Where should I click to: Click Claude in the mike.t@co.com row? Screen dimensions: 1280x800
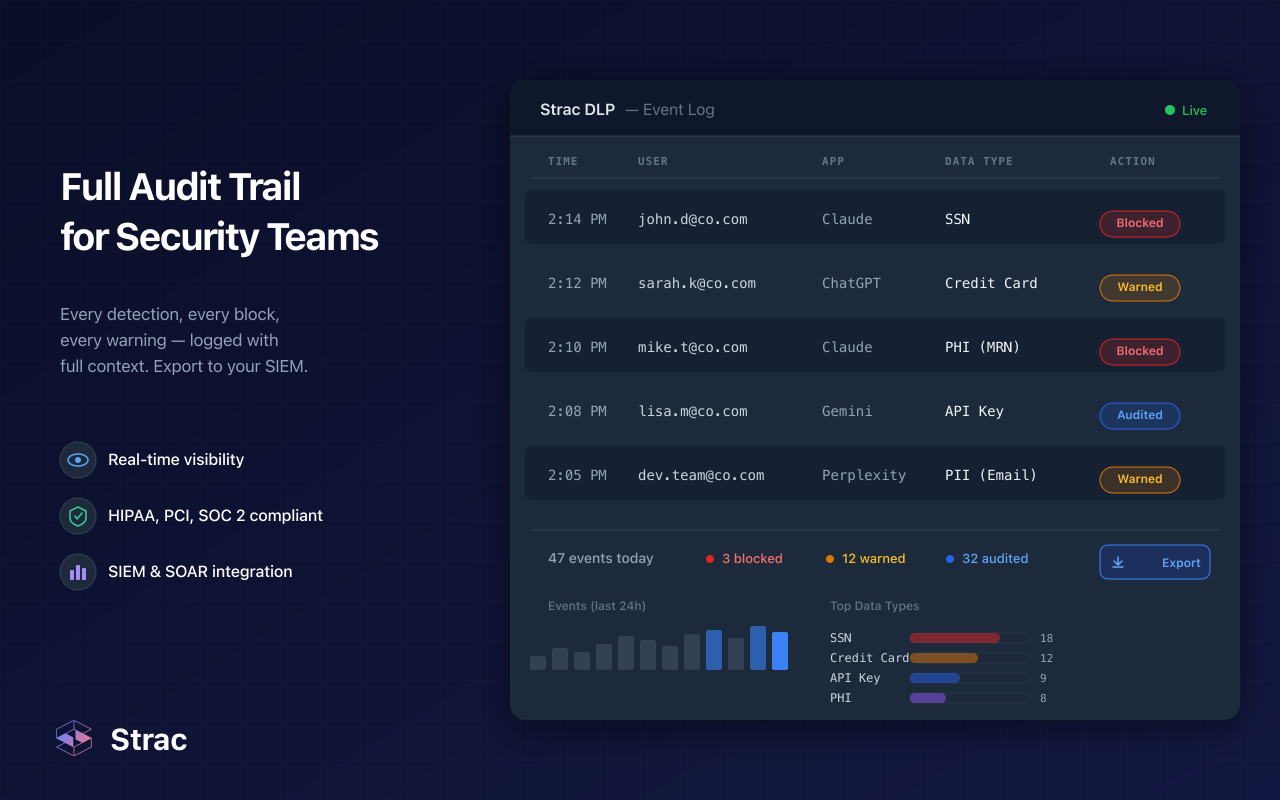(847, 347)
